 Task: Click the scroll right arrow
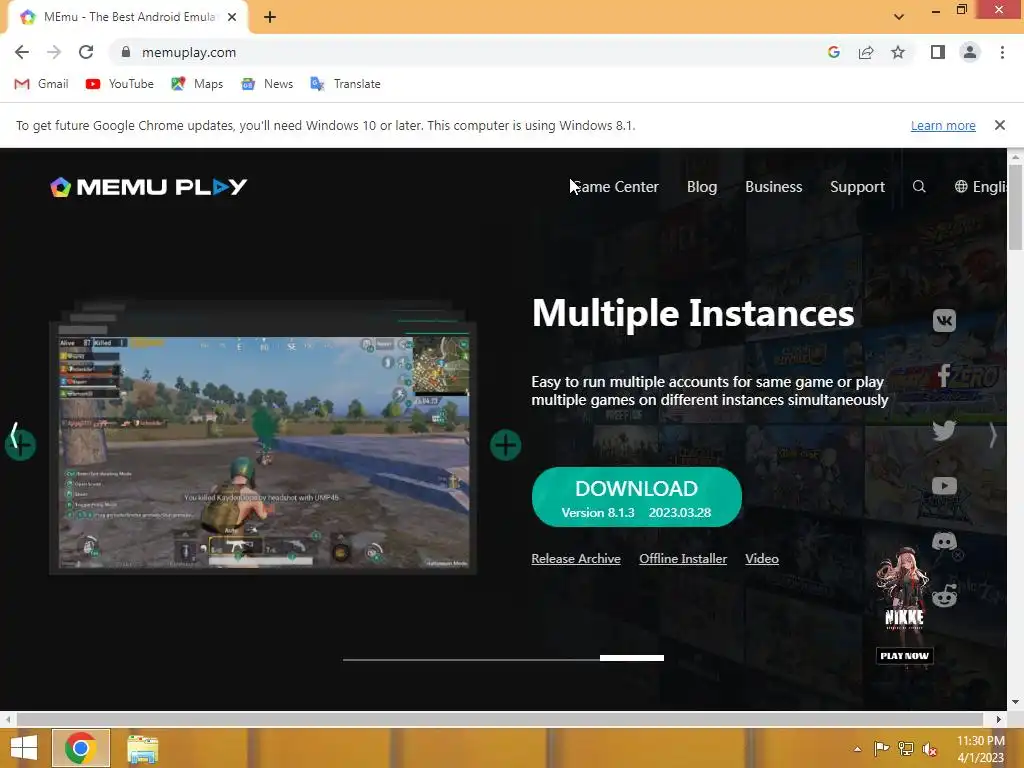pos(998,719)
